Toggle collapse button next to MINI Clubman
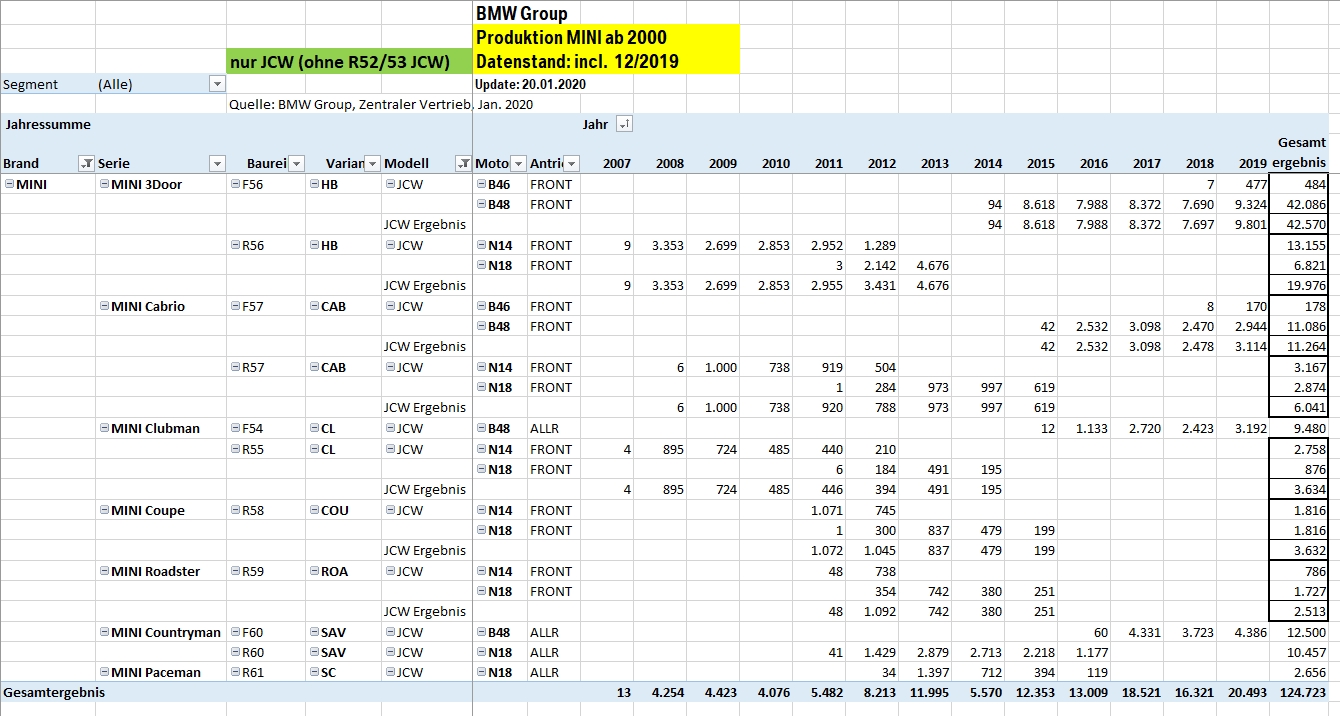Viewport: 1340px width, 716px height. tap(104, 428)
